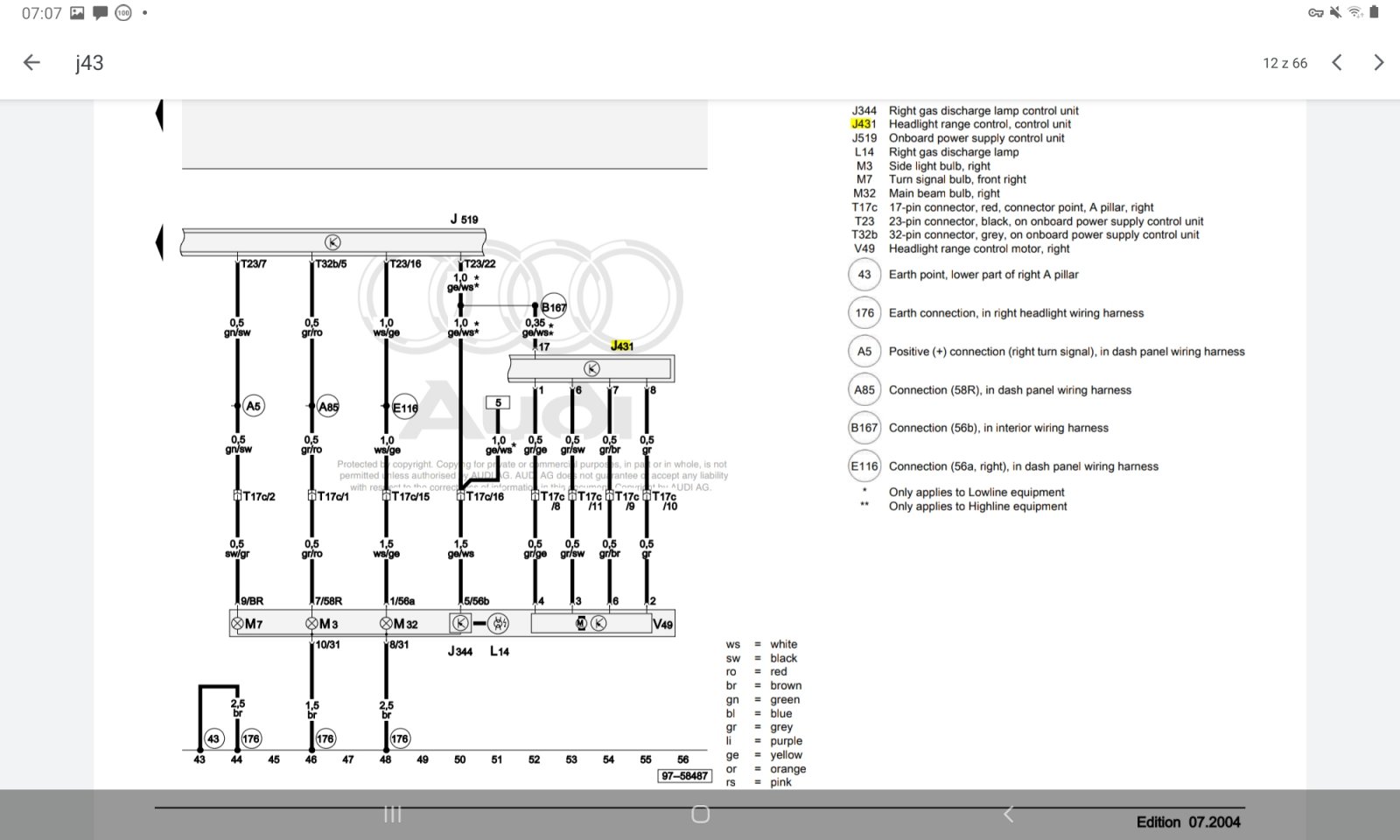Tap legend line 'Headlight range control motor, right'

[979, 248]
